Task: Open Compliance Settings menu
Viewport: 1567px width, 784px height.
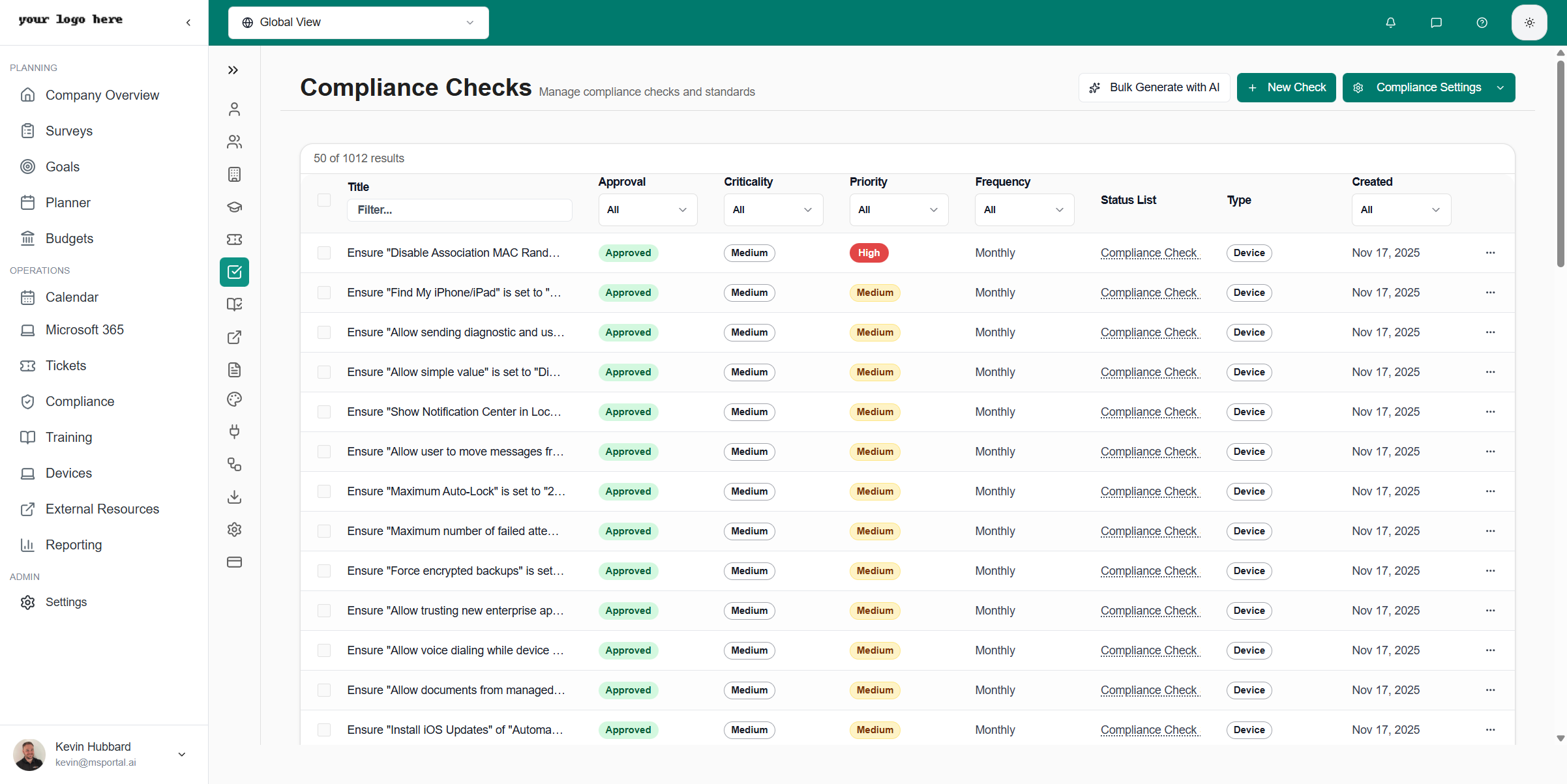Action: pyautogui.click(x=1427, y=87)
